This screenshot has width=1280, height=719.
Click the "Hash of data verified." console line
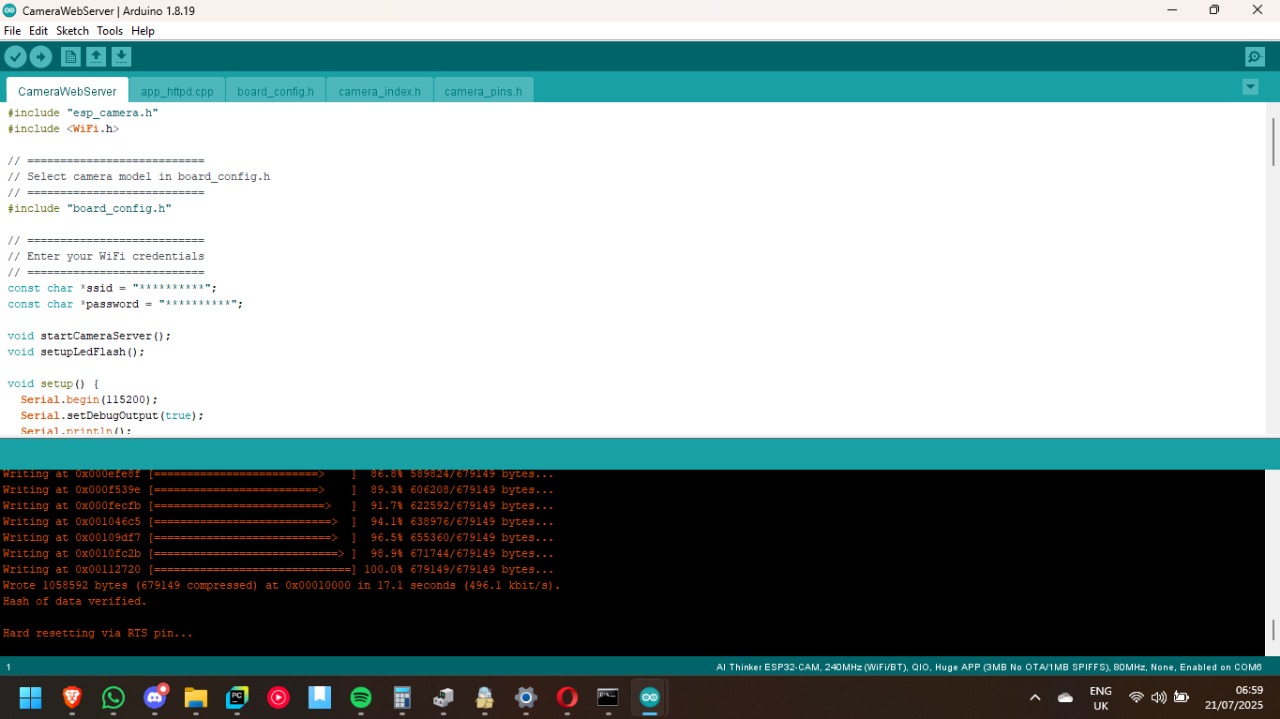point(75,602)
